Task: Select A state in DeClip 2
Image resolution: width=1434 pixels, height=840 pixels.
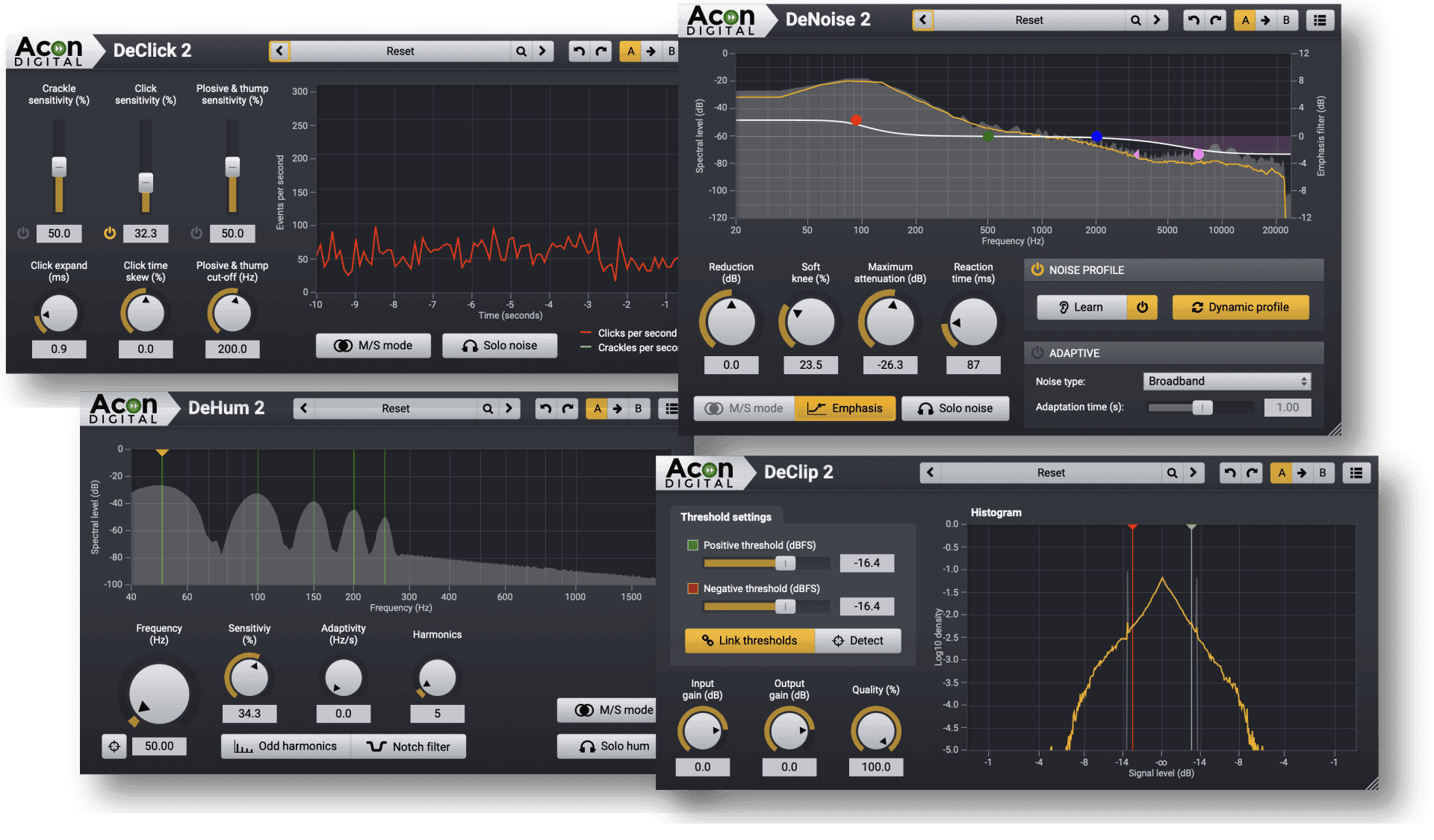Action: (x=1282, y=473)
